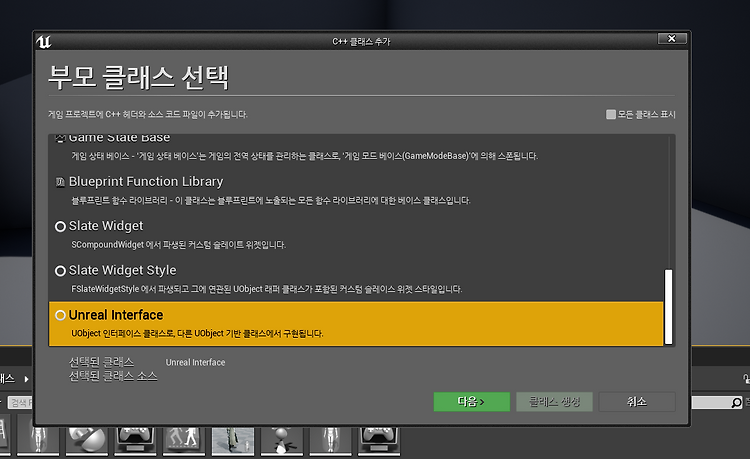Open the character-on-tiled-floor asset thumbnail

[233, 440]
